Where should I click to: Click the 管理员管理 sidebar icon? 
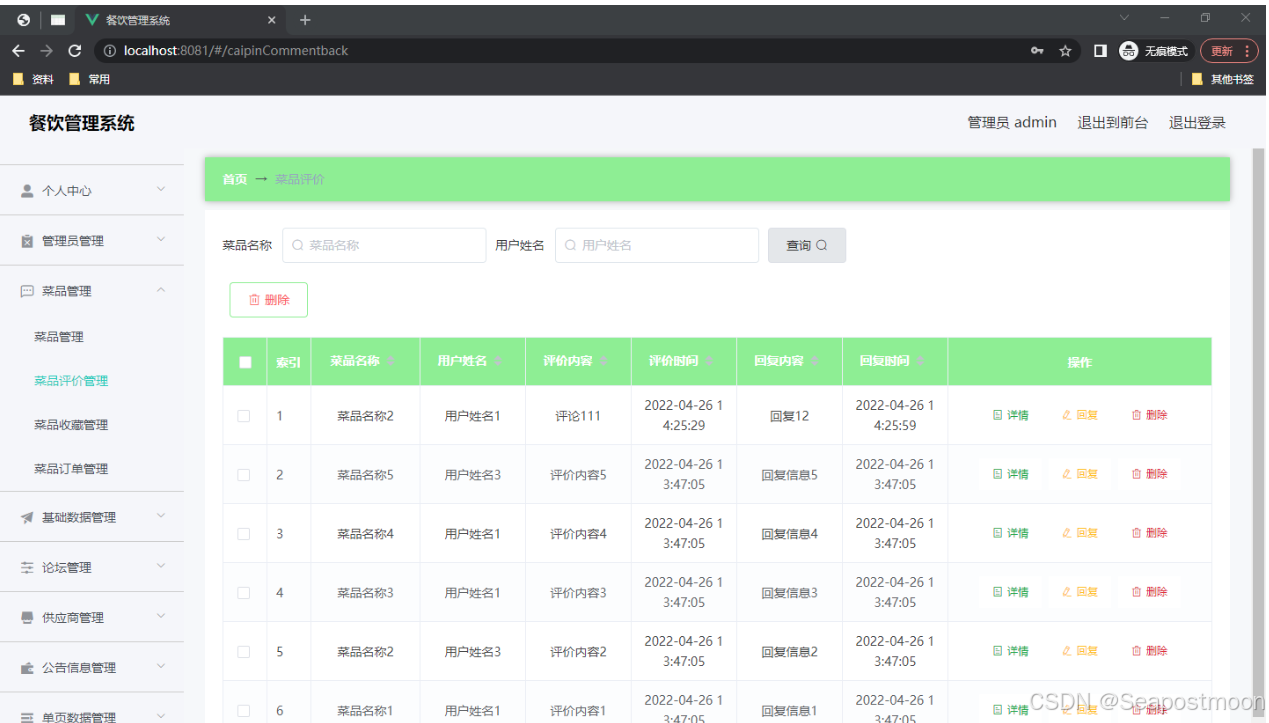(26, 240)
